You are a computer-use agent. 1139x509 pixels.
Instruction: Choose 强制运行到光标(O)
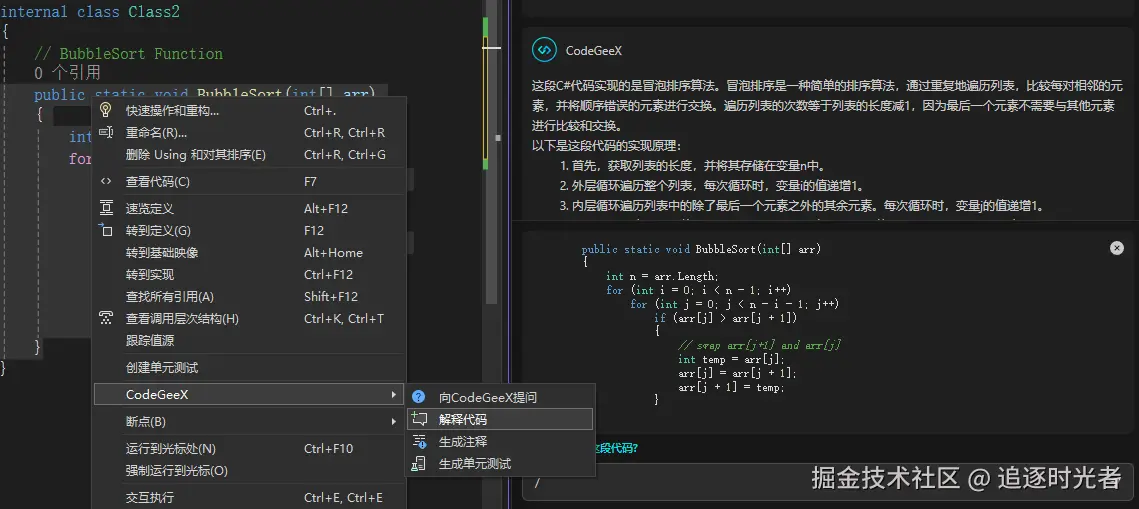(x=248, y=471)
